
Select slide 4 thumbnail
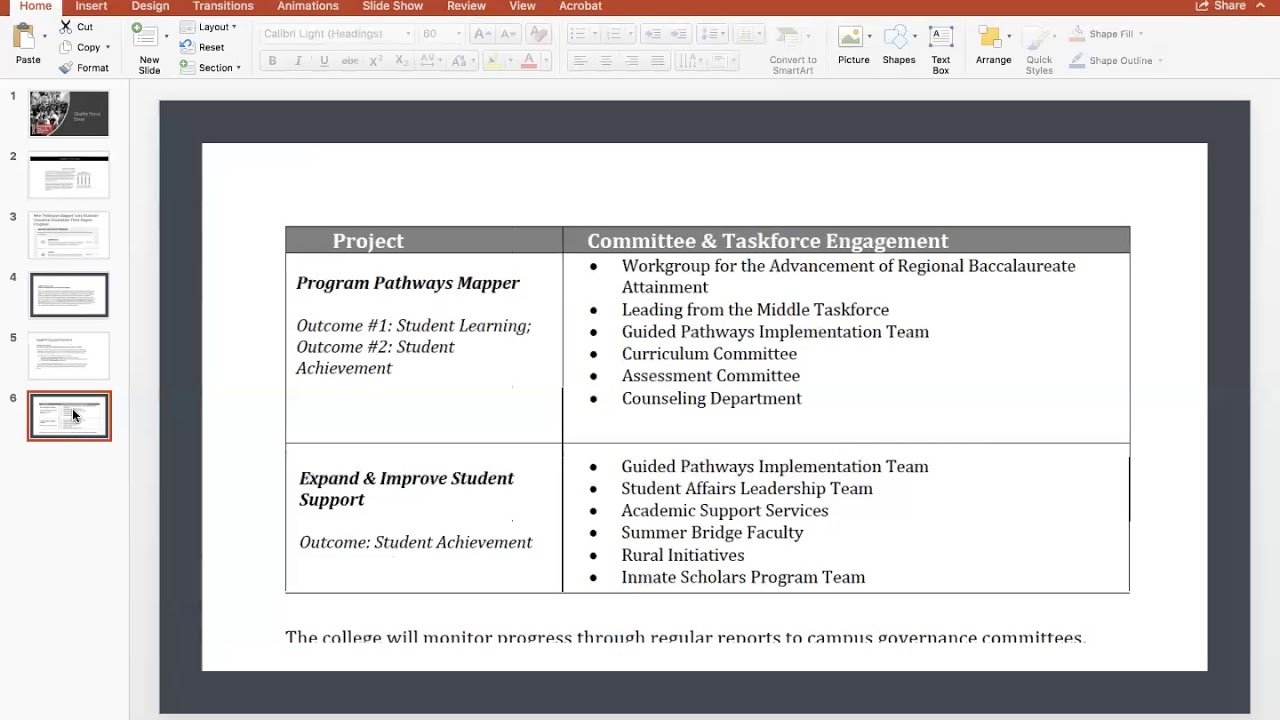coord(69,295)
